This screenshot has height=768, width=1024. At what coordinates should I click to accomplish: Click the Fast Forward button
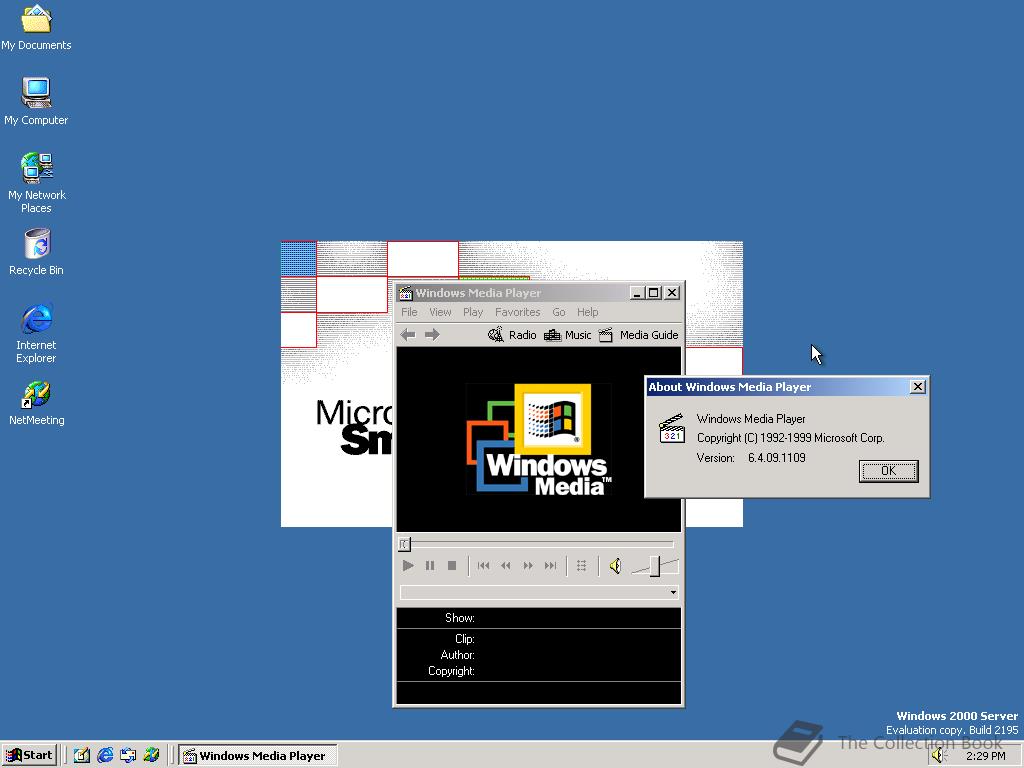pos(528,566)
